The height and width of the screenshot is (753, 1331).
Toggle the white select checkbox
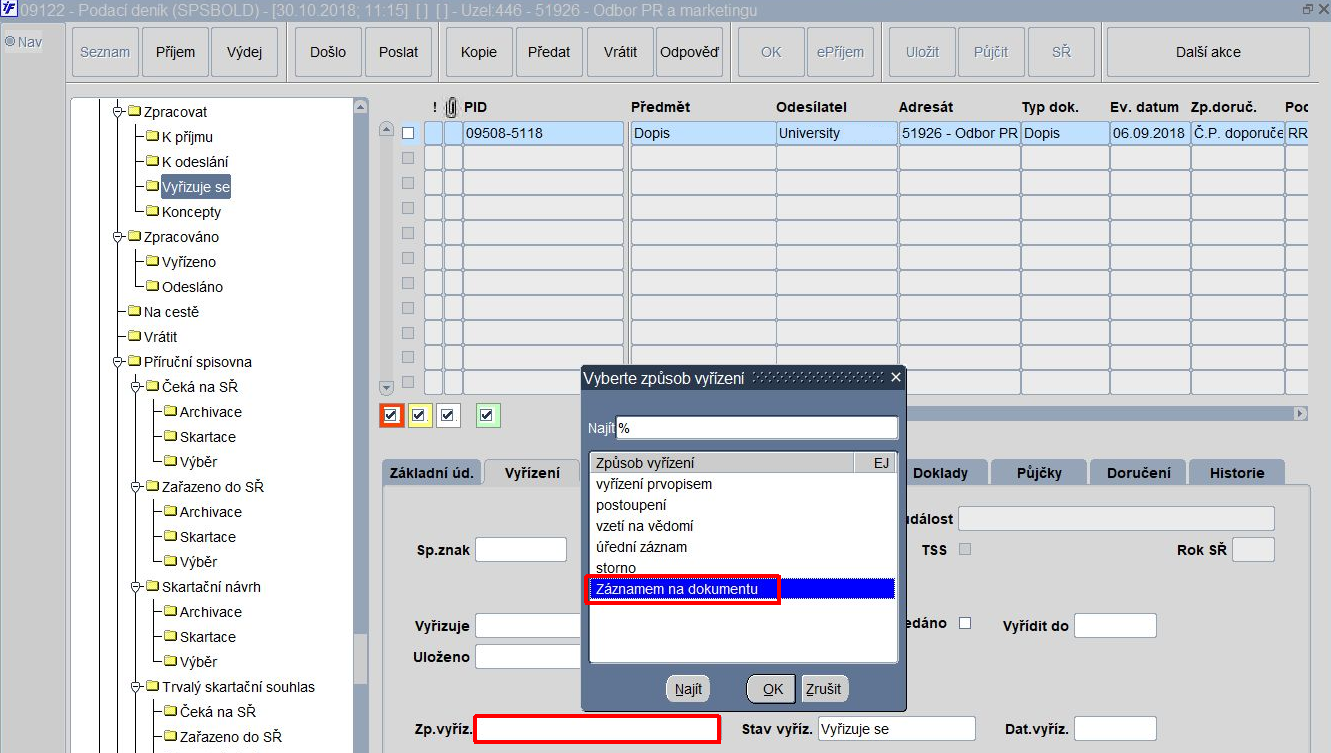tap(447, 415)
